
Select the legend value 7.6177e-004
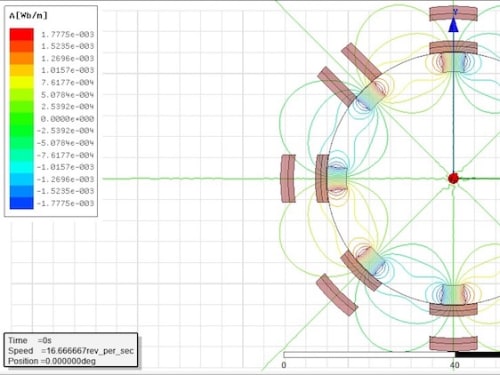click(67, 82)
